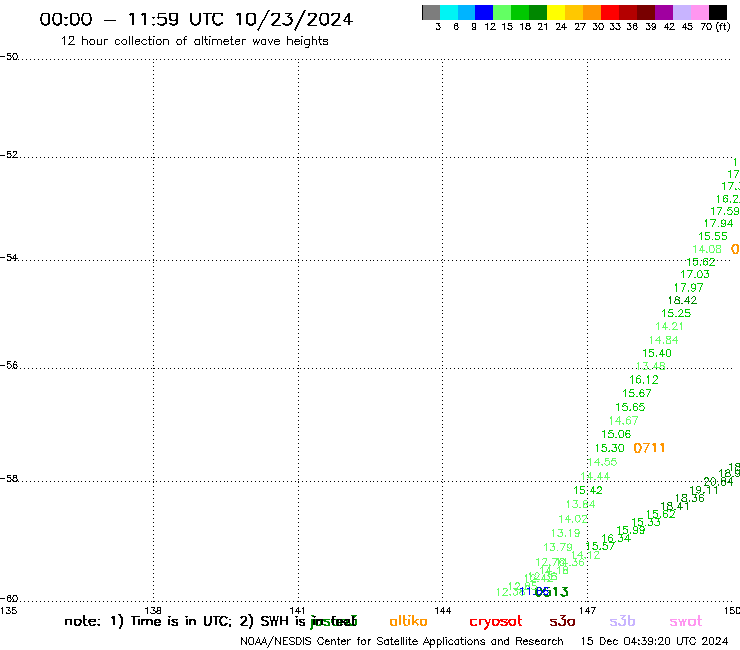Click the "15 Dec 04:39:20 UTC 2024" timestamp
Image resolution: width=740 pixels, height=650 pixels.
click(x=654, y=641)
